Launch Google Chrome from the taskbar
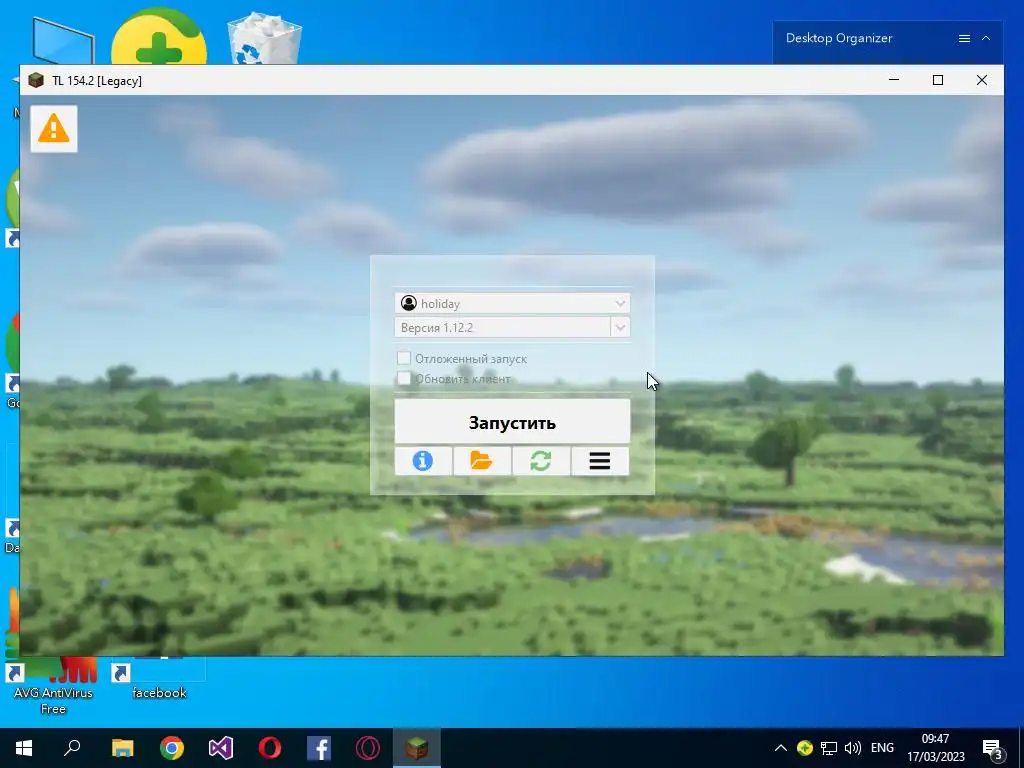1024x768 pixels. (172, 748)
